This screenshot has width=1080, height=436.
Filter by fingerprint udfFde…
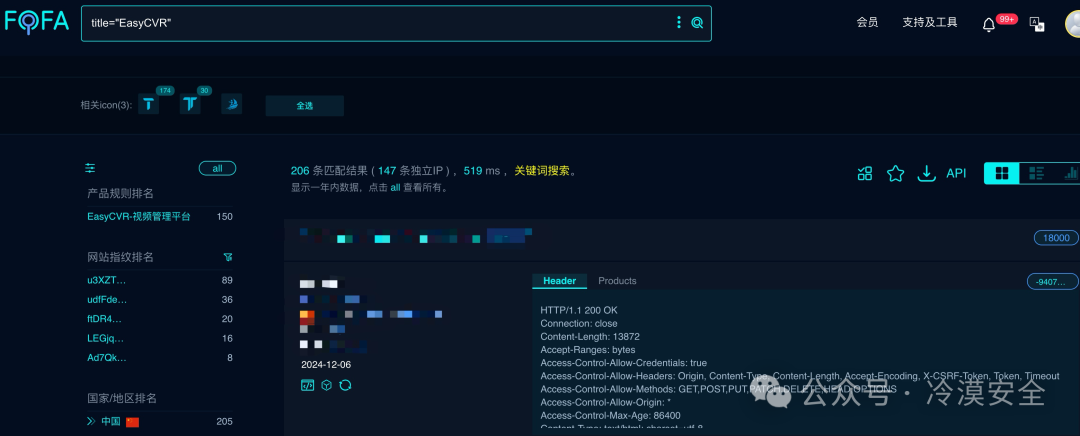(x=107, y=300)
